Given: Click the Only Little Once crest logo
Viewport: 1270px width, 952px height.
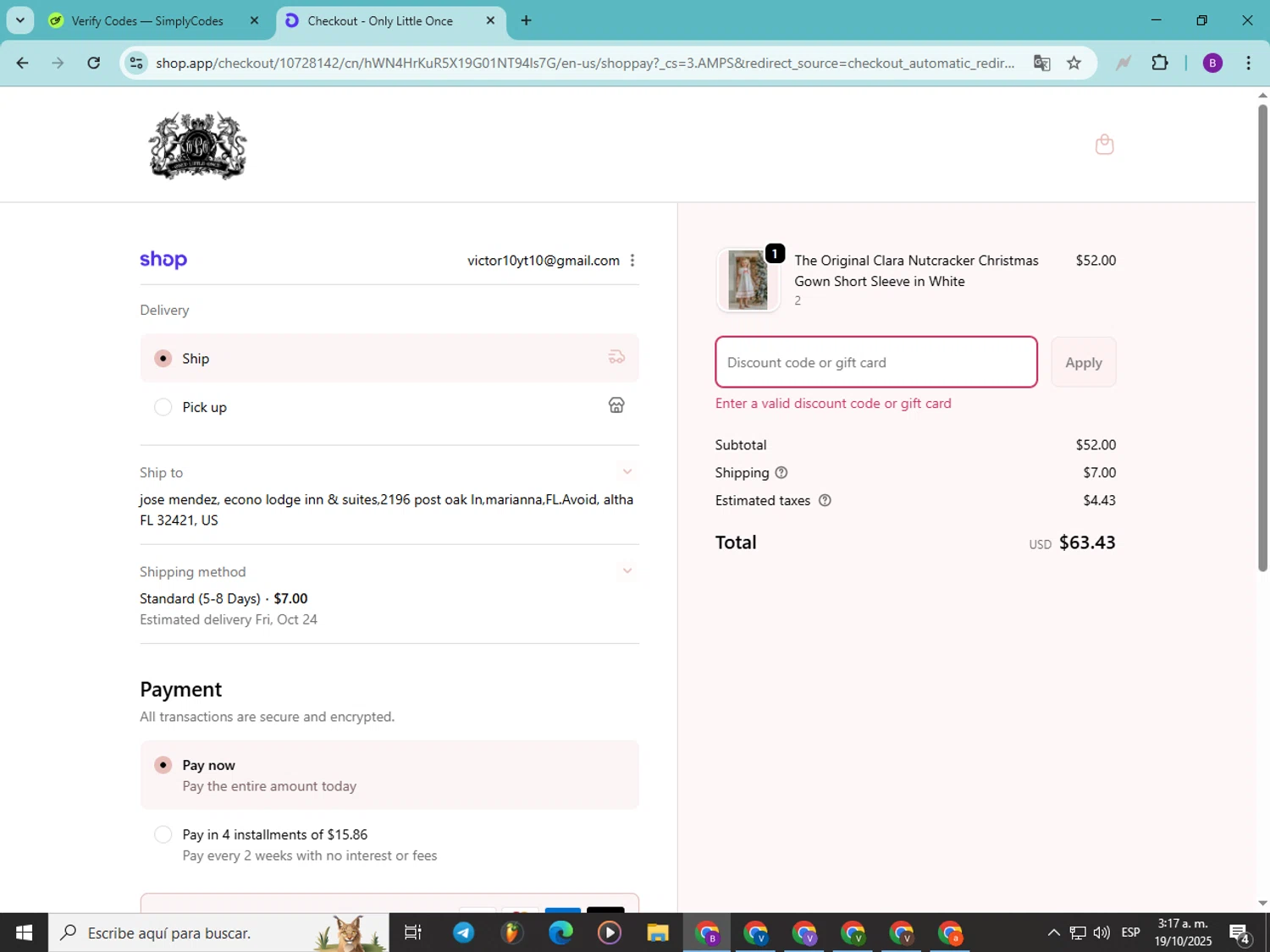Looking at the screenshot, I should tap(197, 146).
